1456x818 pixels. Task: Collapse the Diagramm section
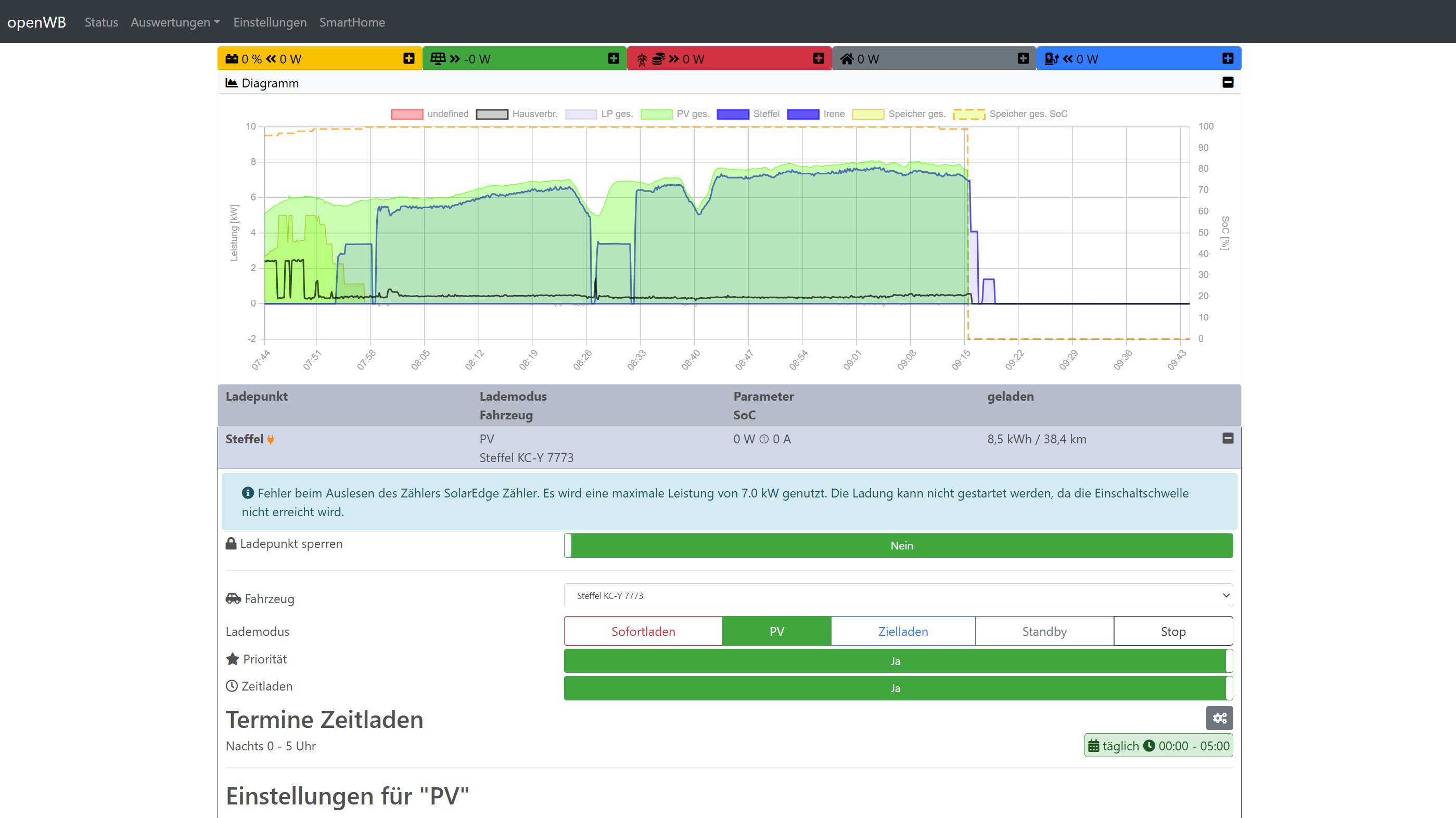point(1227,83)
